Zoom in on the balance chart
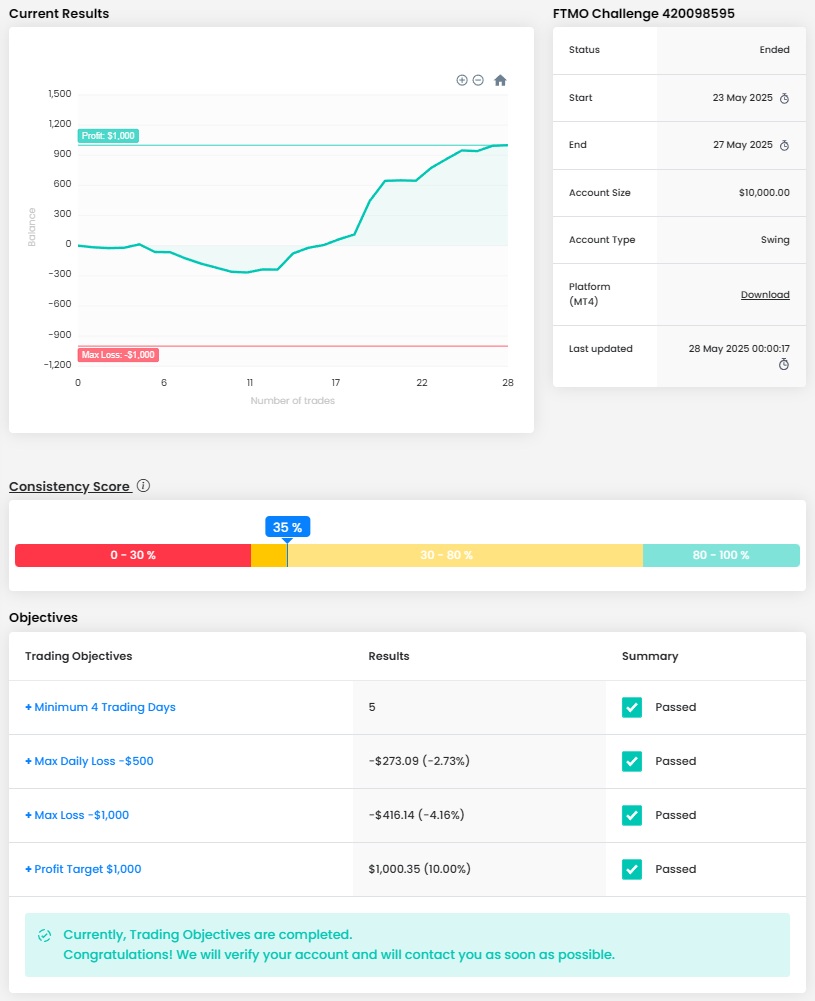Image resolution: width=815 pixels, height=1001 pixels. pyautogui.click(x=462, y=80)
